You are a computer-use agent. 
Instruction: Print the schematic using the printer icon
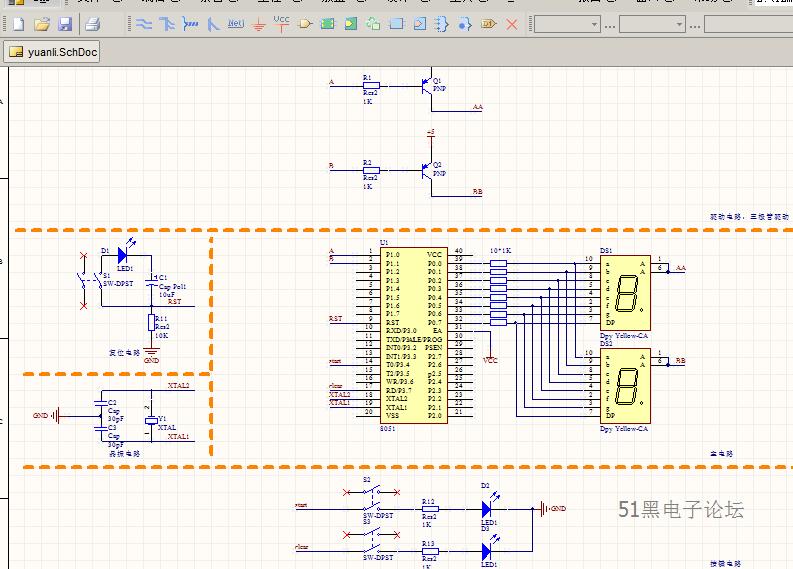click(x=92, y=23)
